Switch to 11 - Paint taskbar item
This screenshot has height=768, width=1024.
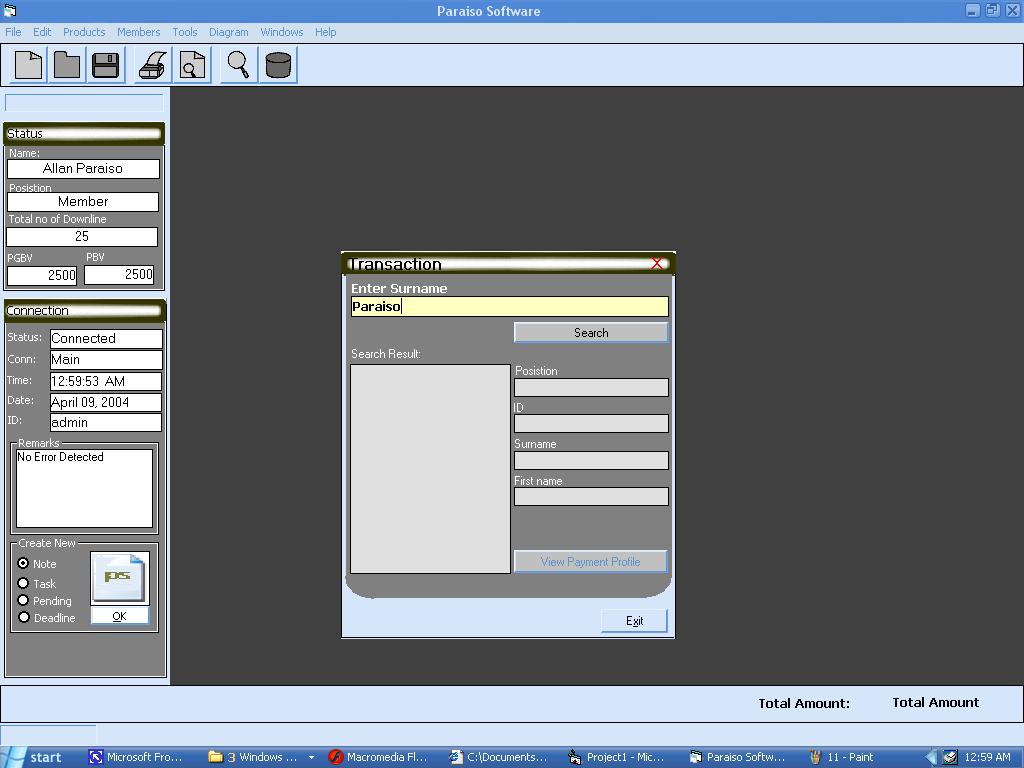[842, 758]
